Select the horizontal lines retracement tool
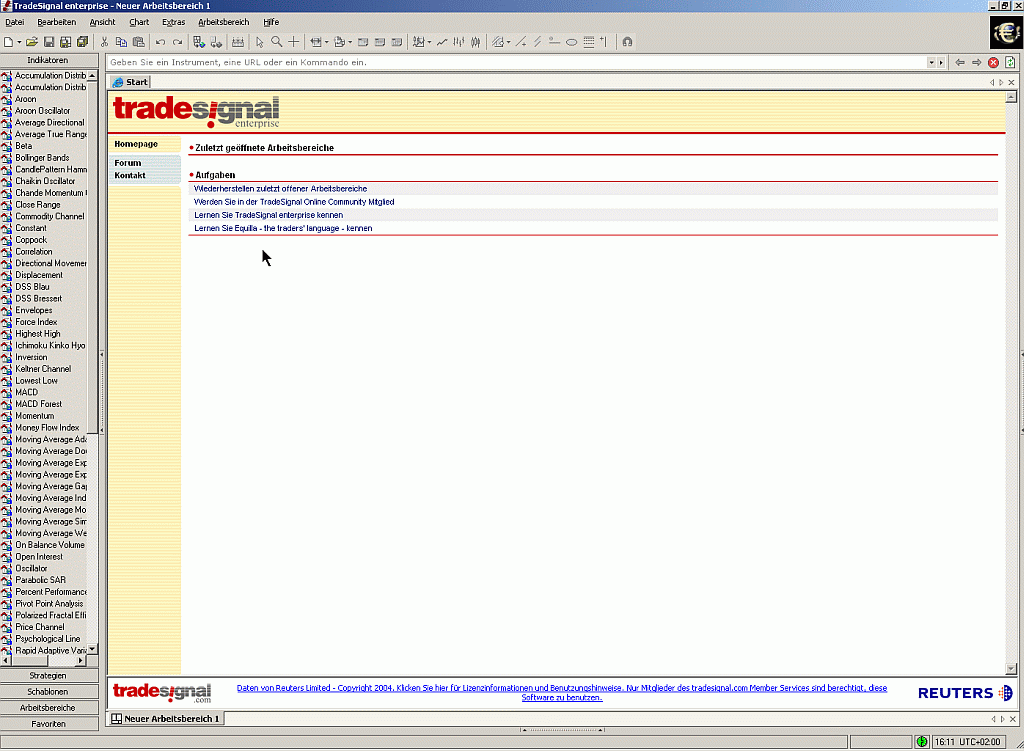Image resolution: width=1024 pixels, height=751 pixels. 588,42
